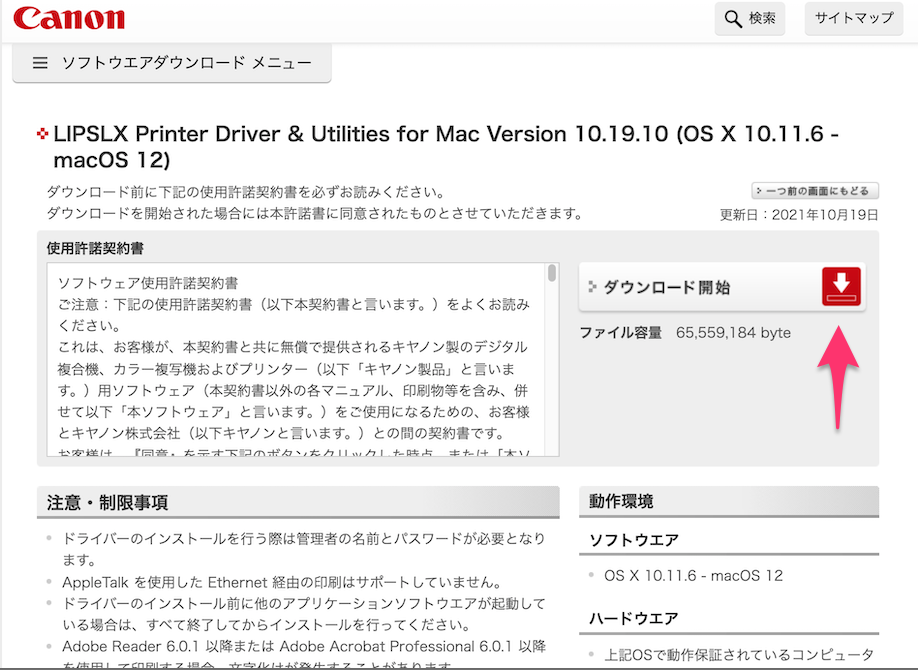Viewport: 918px width, 670px height.
Task: Click the Canon logo
Action: 69,18
